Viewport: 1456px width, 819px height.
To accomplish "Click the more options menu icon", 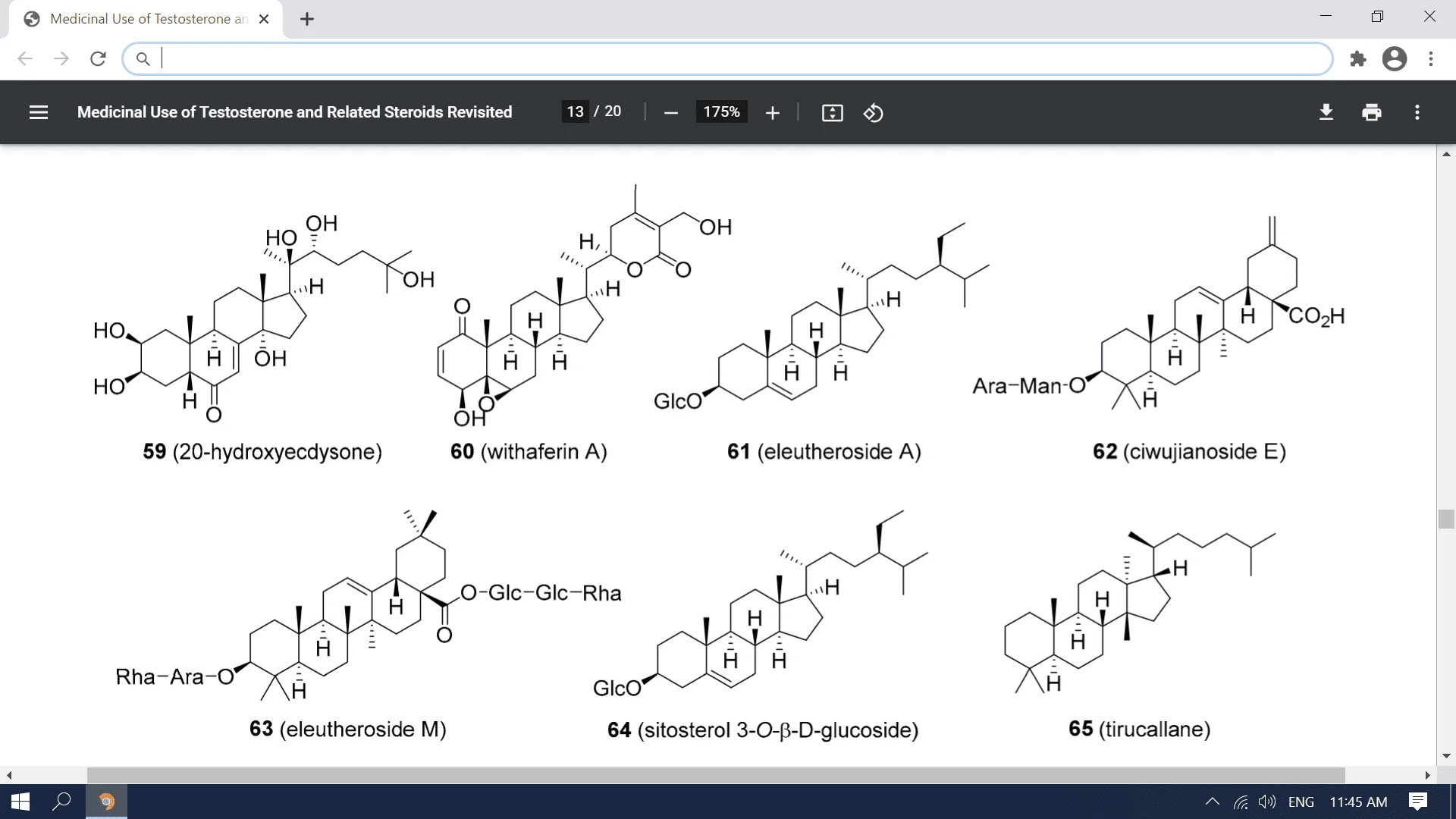I will [1418, 112].
